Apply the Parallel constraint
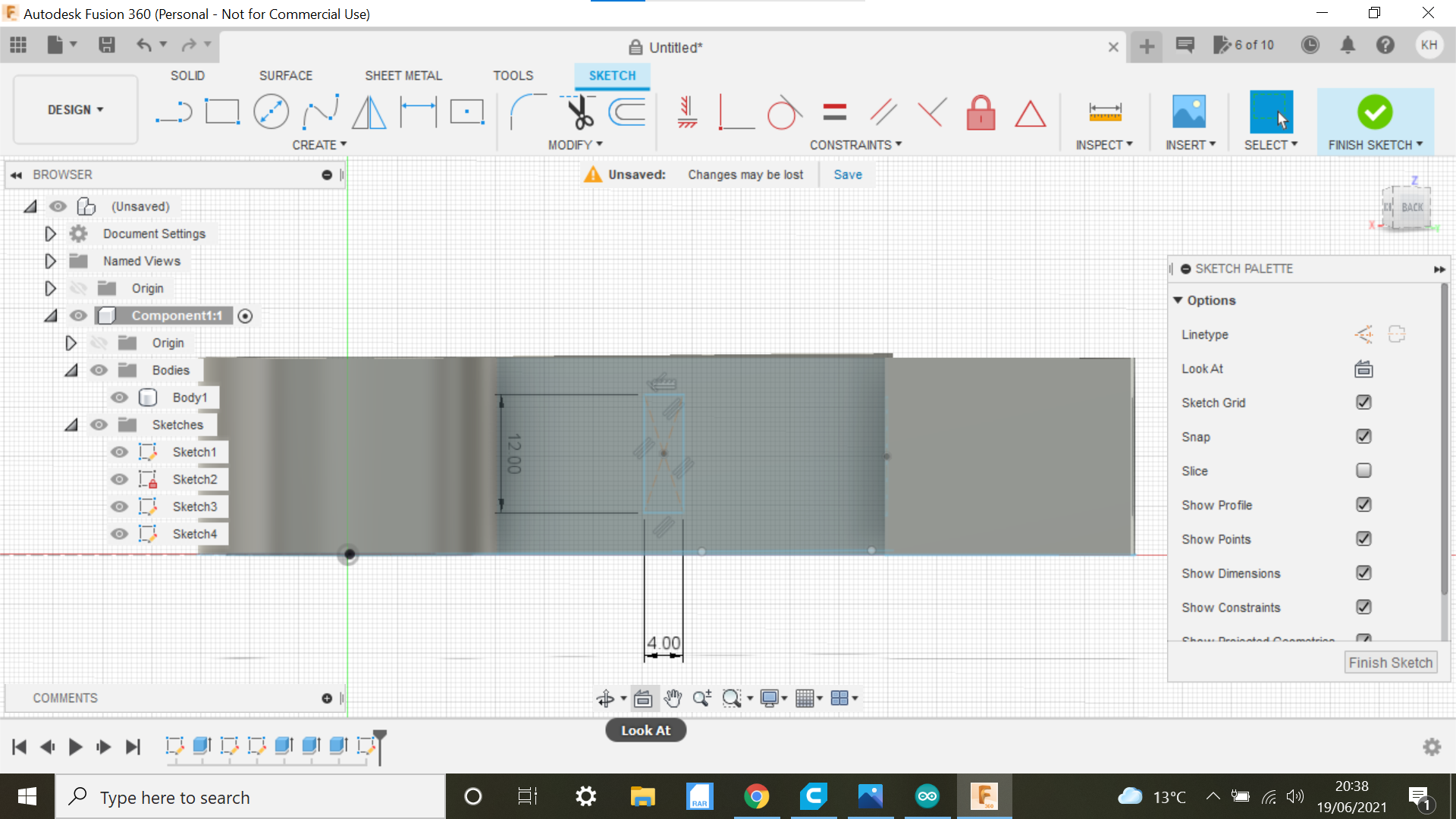1456x819 pixels. 883,112
